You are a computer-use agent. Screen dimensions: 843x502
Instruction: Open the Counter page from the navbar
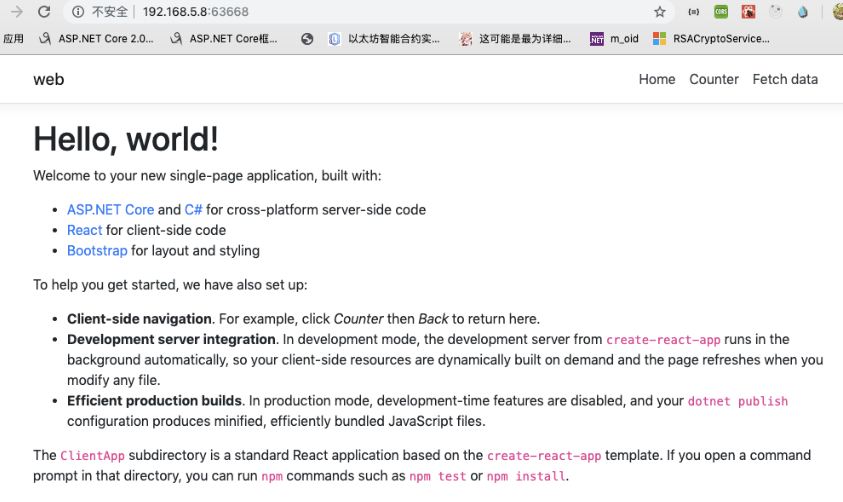click(x=714, y=79)
